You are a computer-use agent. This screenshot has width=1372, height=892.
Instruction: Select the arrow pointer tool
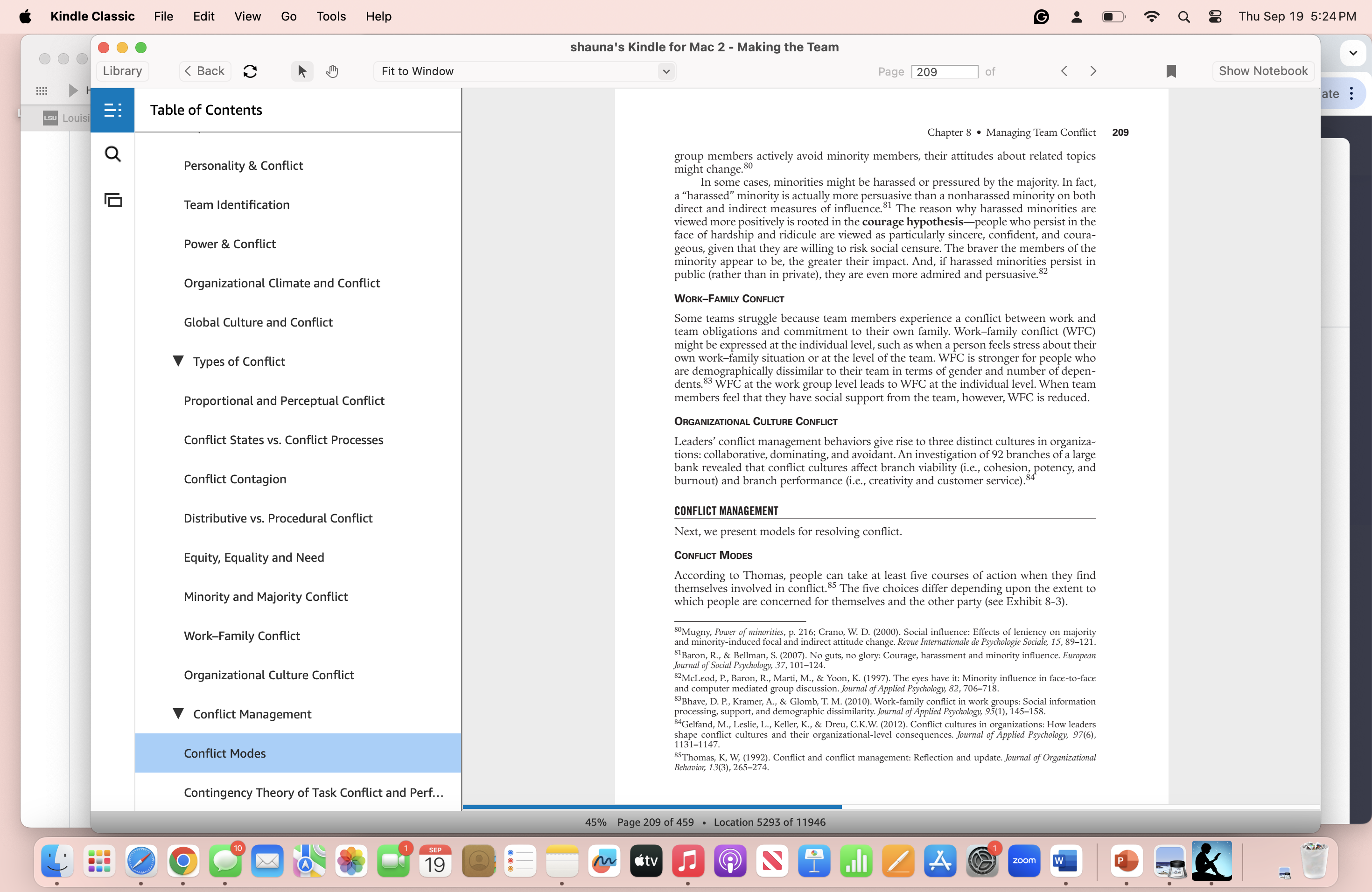pyautogui.click(x=301, y=71)
